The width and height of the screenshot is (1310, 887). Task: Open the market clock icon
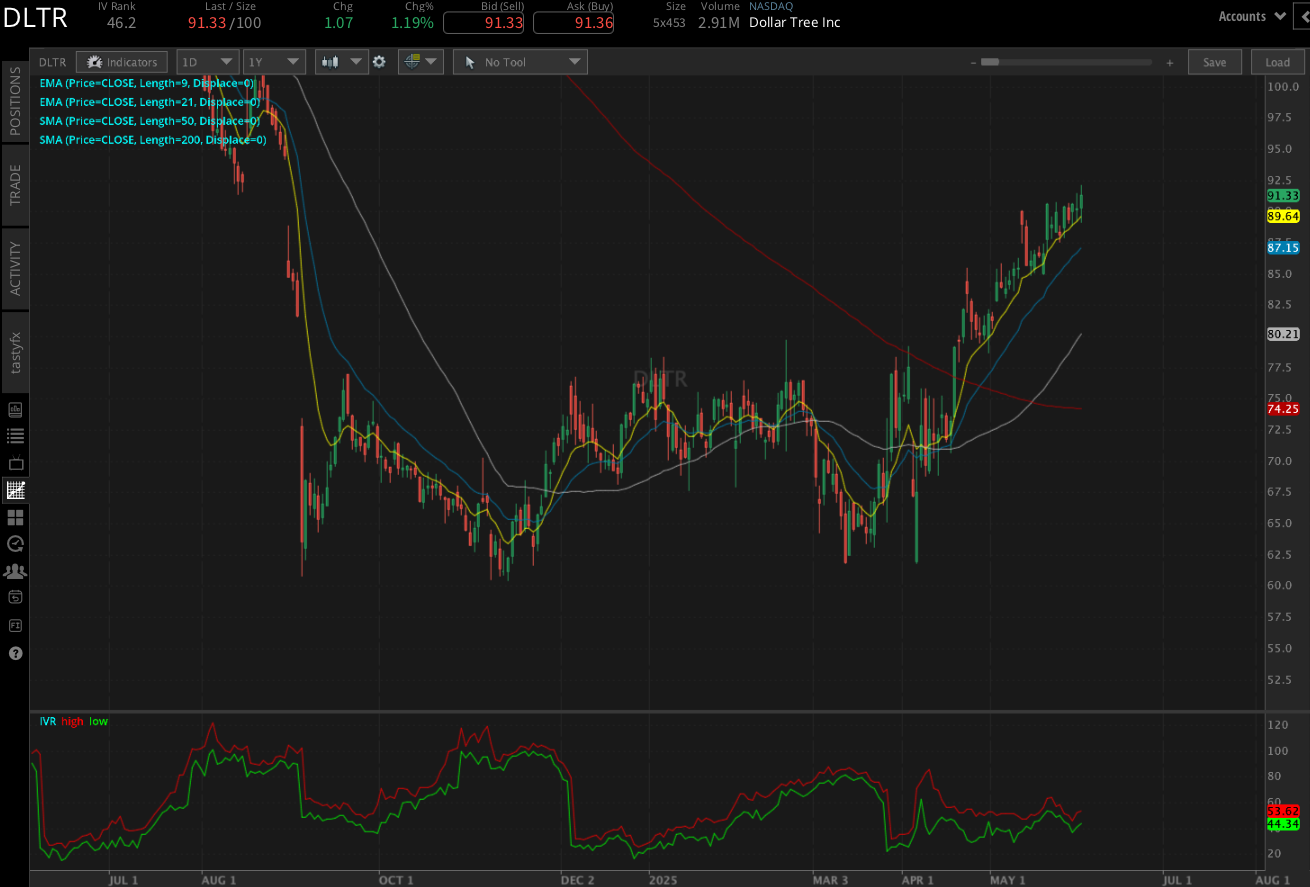pos(15,544)
